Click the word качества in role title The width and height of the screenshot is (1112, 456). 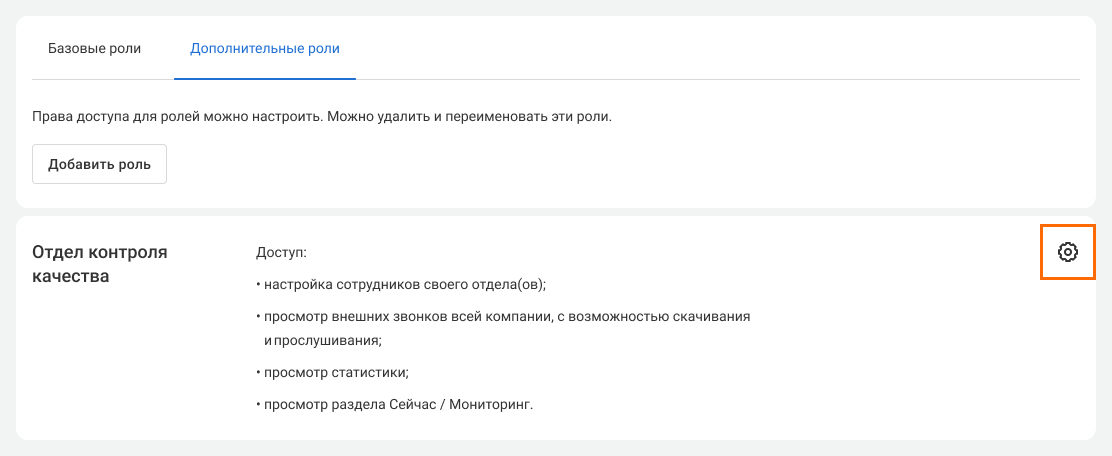pos(71,276)
